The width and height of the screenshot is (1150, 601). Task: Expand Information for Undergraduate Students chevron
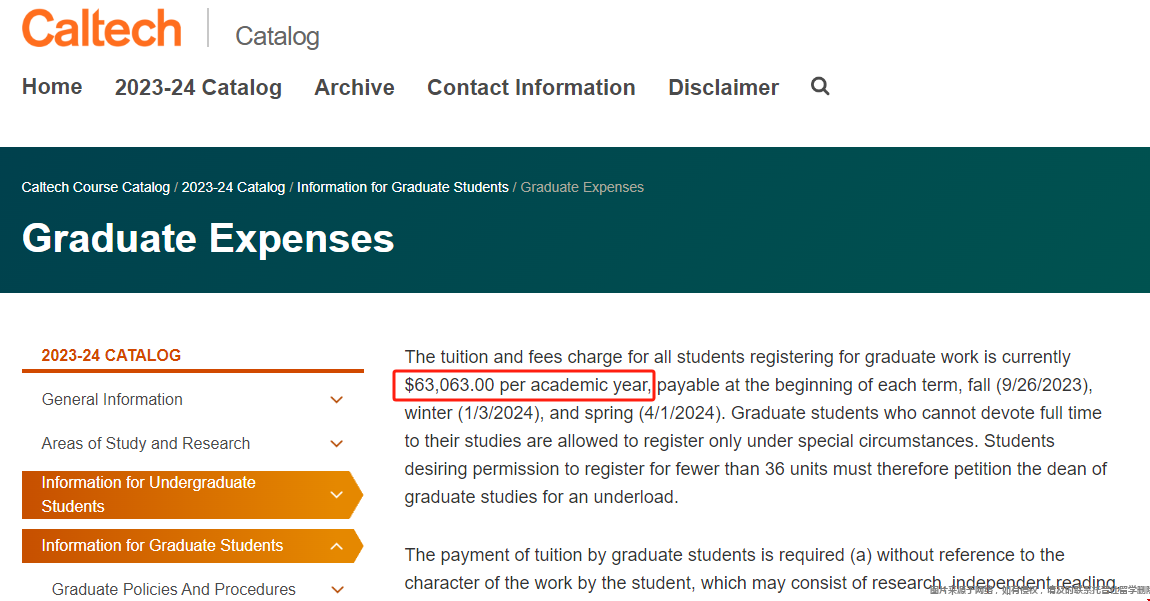pyautogui.click(x=337, y=495)
